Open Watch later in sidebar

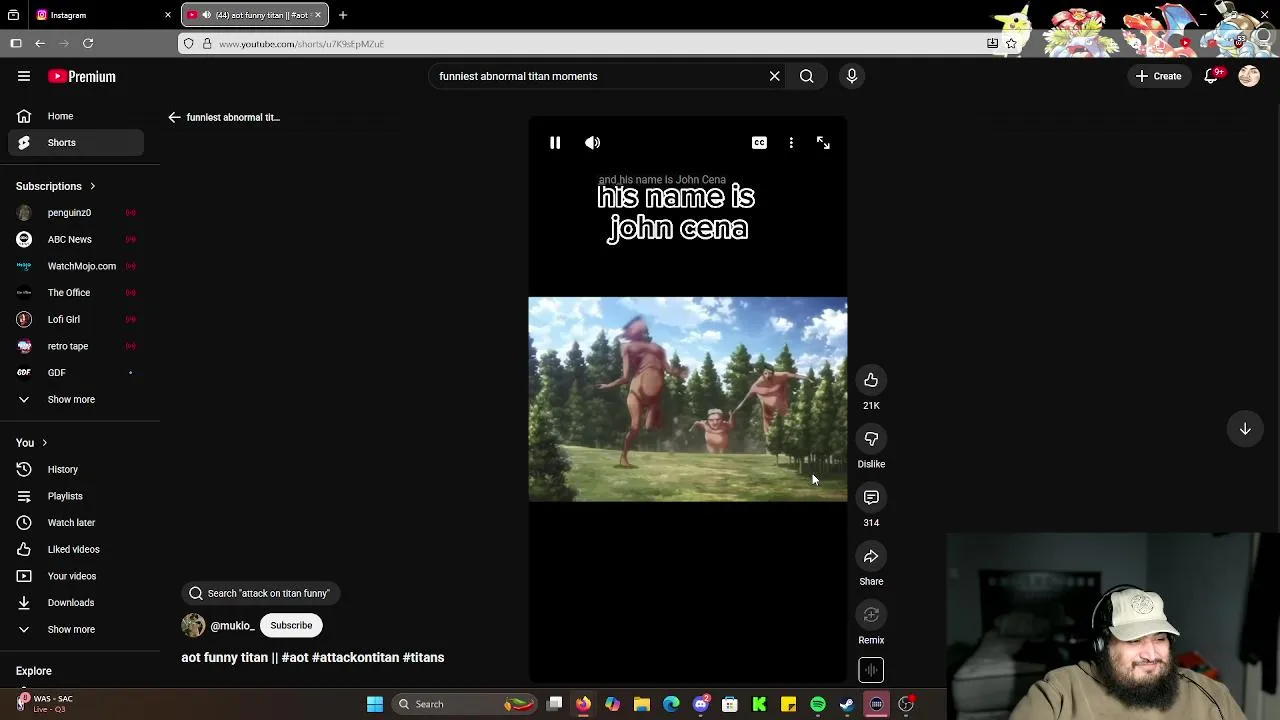click(x=76, y=523)
